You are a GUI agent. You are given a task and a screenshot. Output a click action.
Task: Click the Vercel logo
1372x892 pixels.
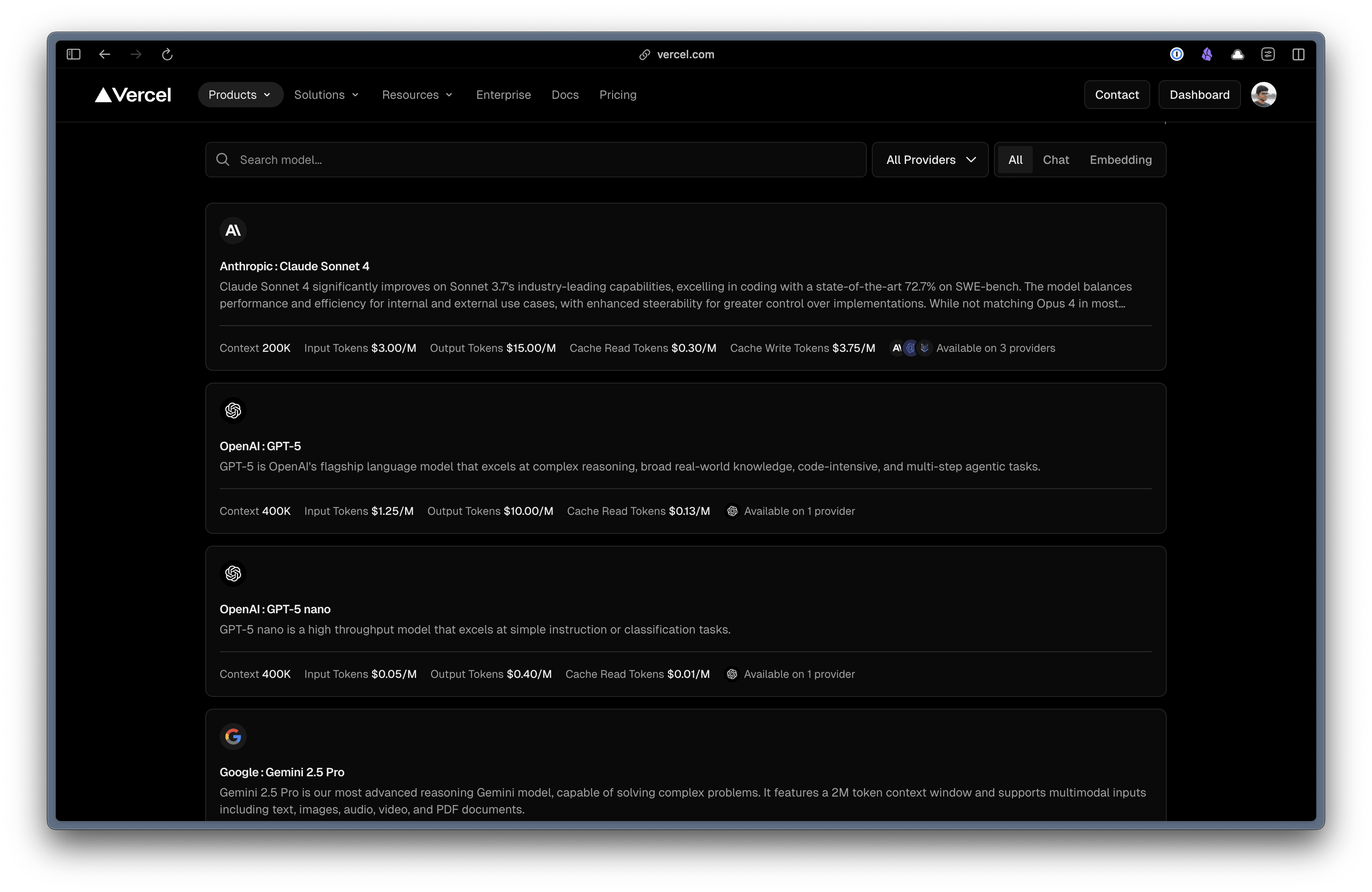133,95
